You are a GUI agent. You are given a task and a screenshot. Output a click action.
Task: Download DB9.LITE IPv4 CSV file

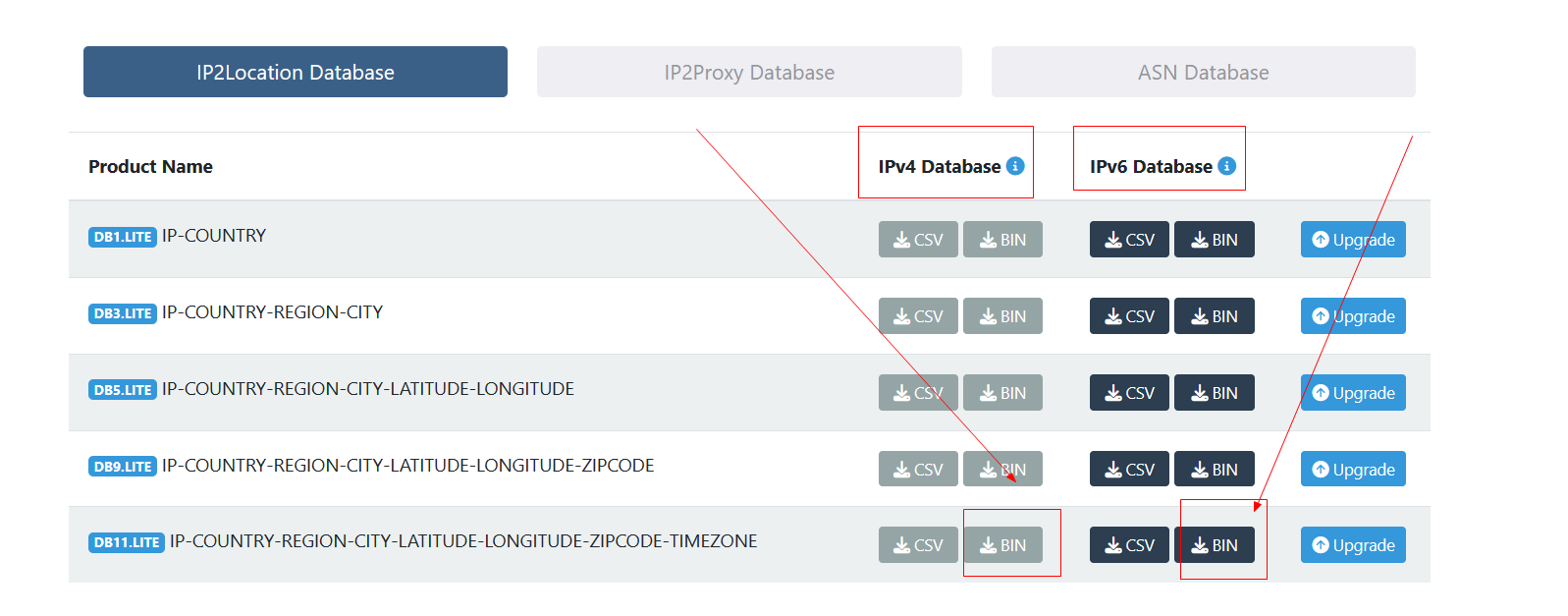(x=918, y=469)
